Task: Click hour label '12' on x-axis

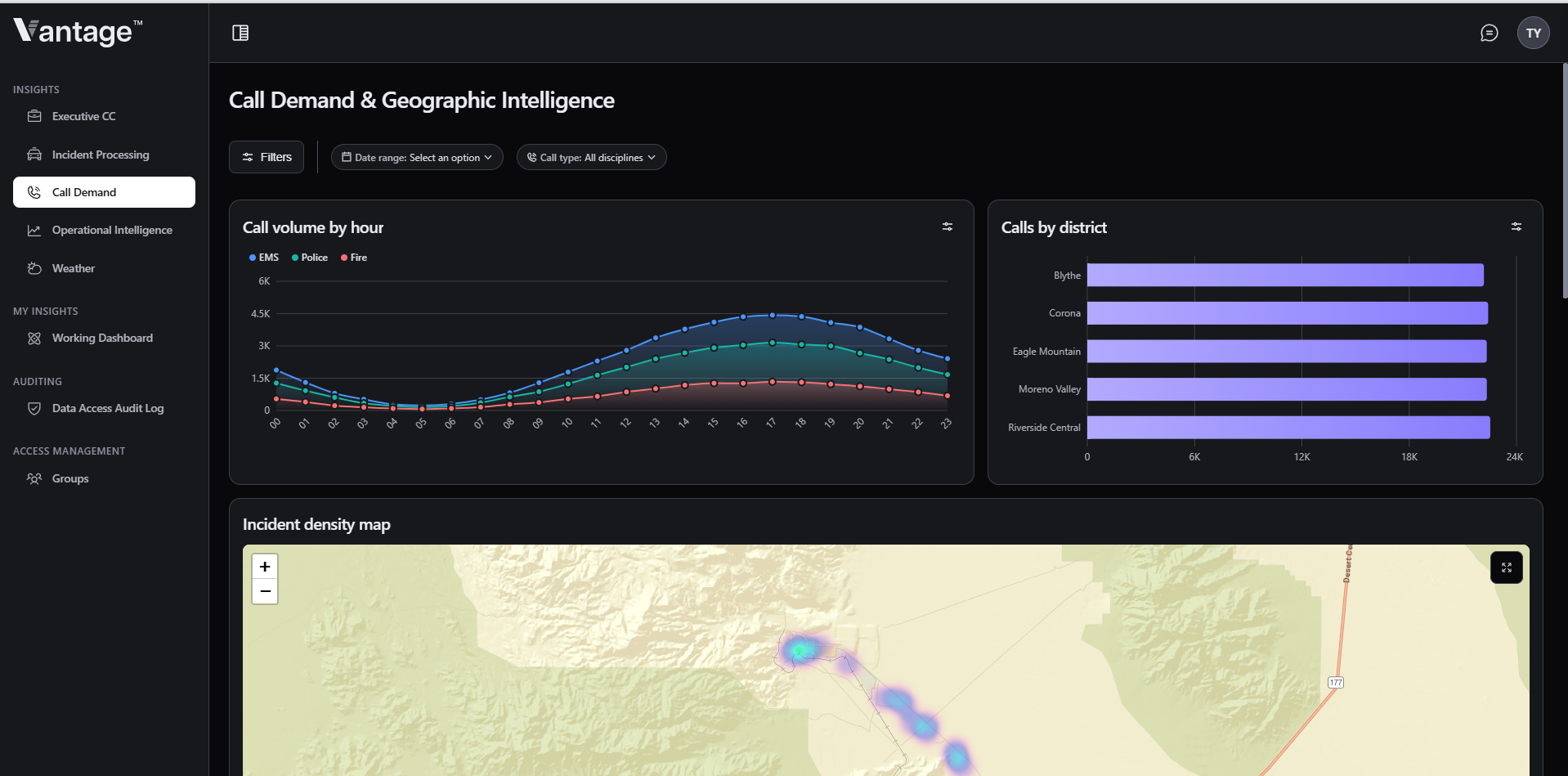Action: [625, 423]
